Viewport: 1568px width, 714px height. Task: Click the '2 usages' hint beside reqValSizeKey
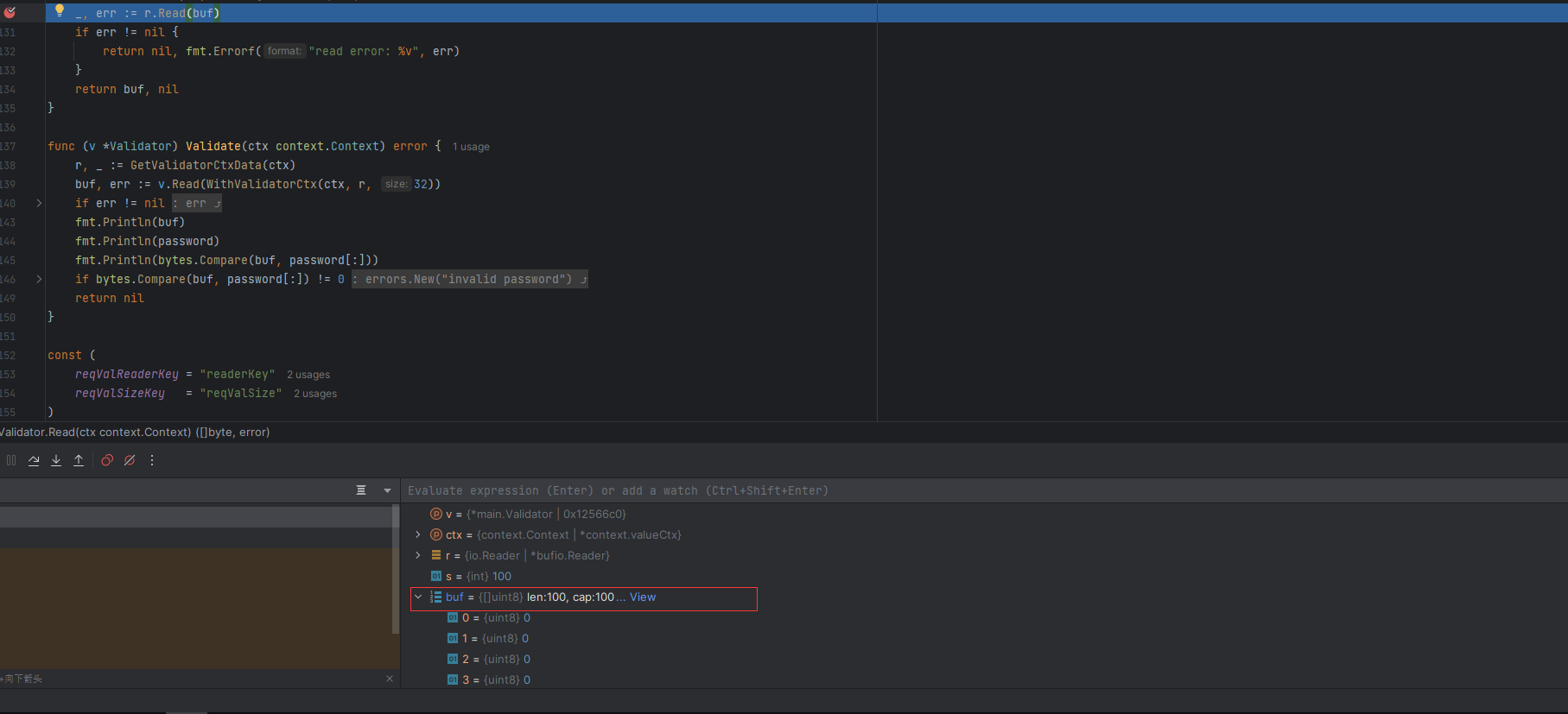(x=315, y=394)
